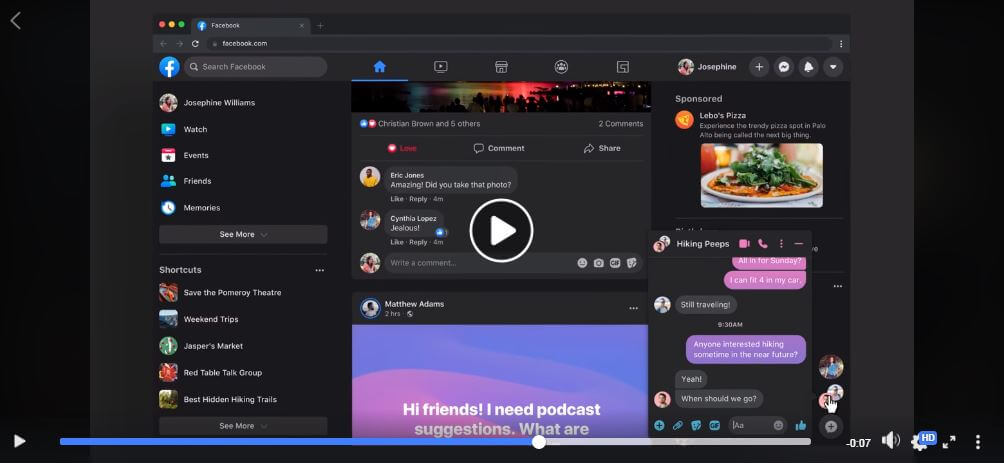Add a GIF to the comment
Viewport: 1004px width, 464px height.
(x=615, y=263)
